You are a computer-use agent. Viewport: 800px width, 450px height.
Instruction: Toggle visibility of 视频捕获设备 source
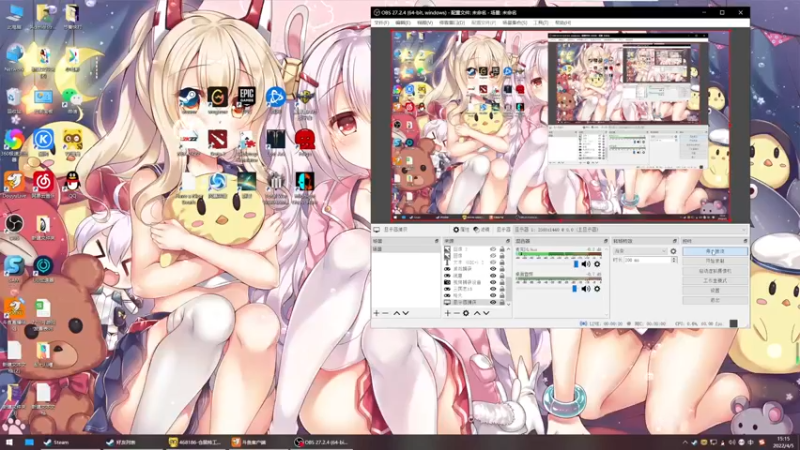click(x=493, y=282)
